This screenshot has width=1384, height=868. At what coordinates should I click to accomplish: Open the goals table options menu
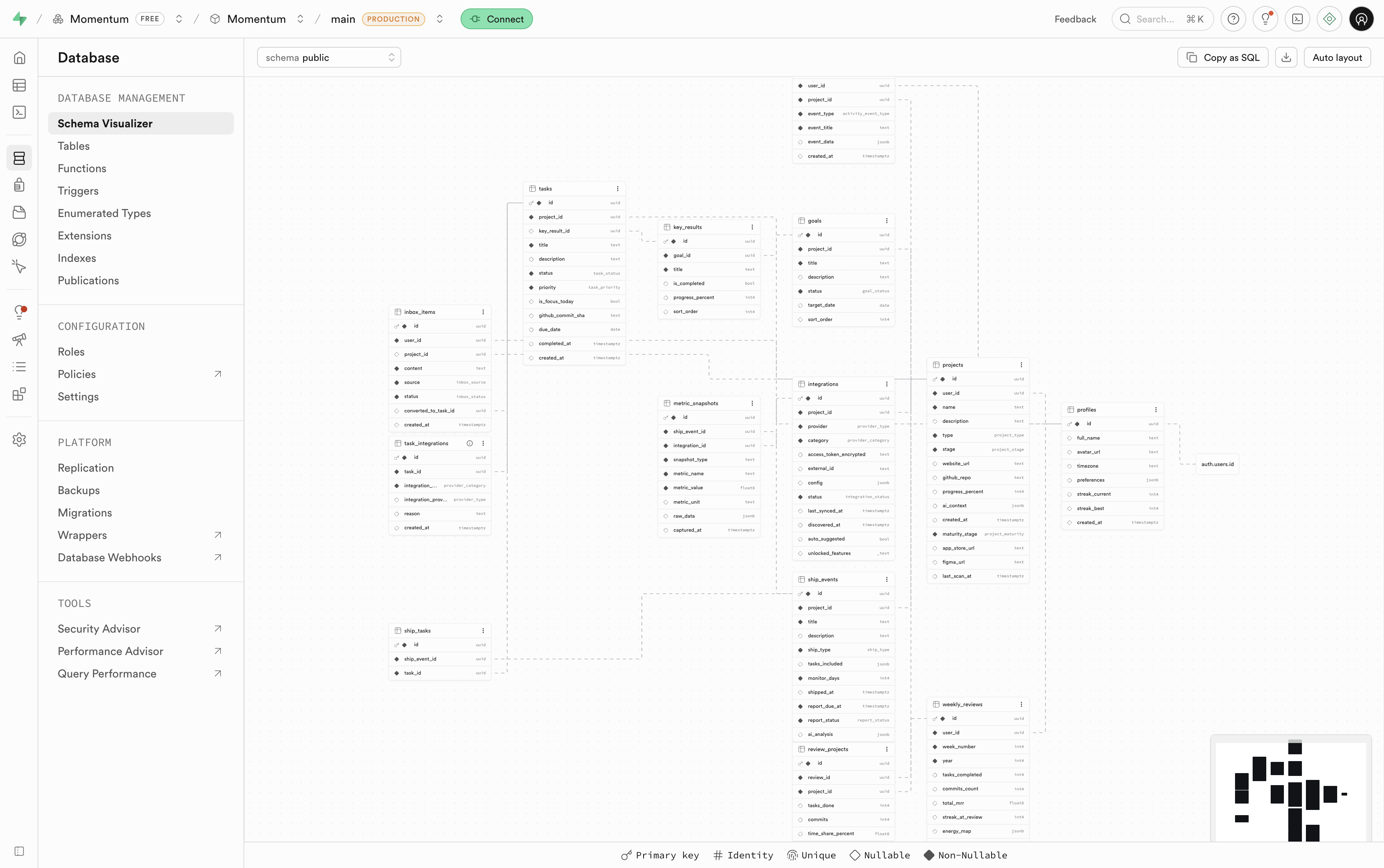point(887,221)
